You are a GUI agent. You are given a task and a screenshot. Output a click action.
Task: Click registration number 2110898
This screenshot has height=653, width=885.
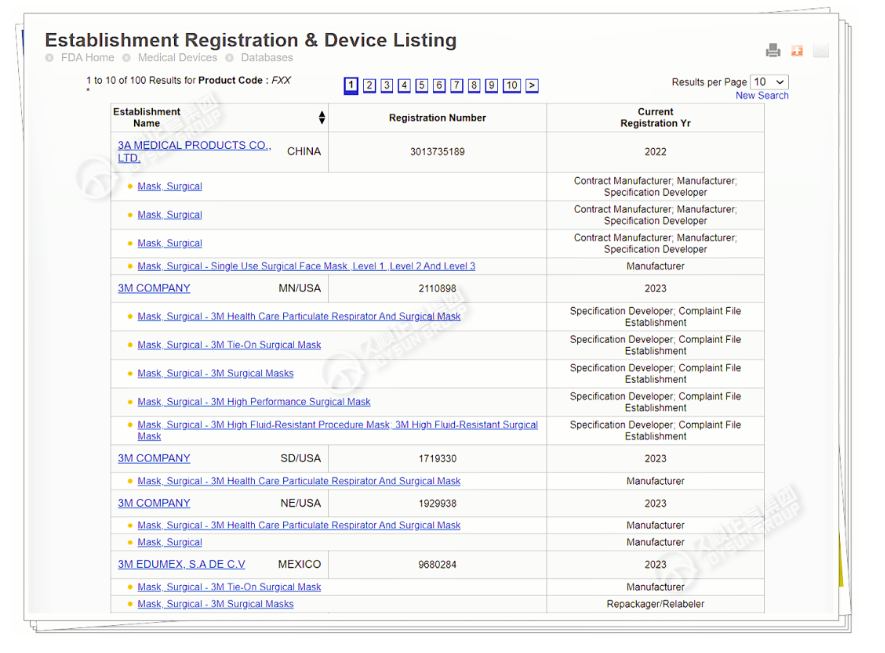[x=437, y=288]
